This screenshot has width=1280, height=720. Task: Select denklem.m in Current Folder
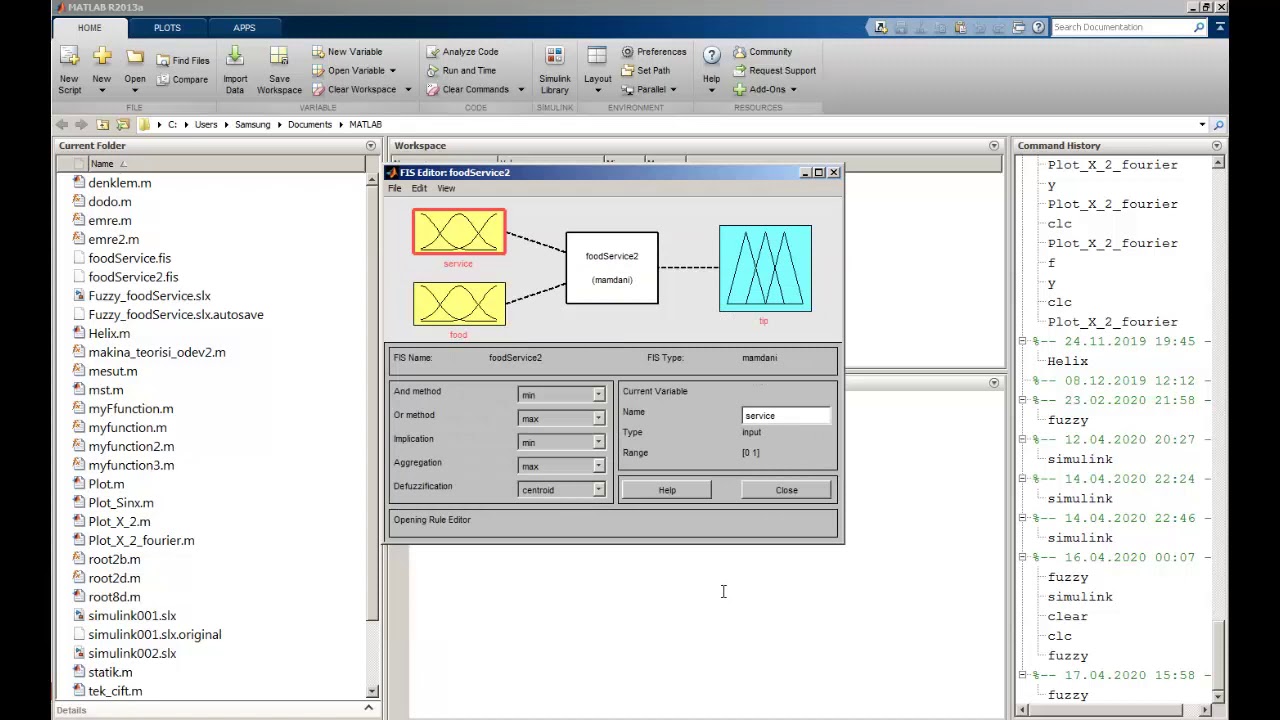click(x=119, y=183)
